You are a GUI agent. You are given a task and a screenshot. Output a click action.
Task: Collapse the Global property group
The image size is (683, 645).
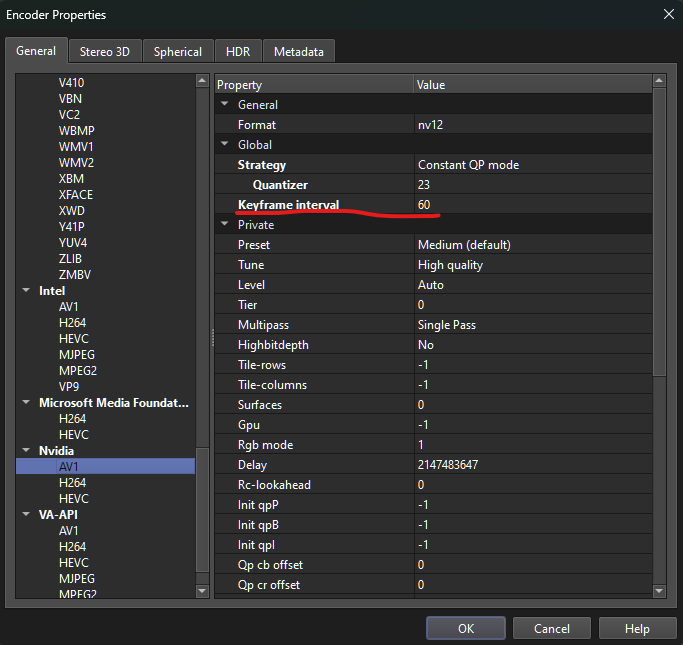pos(226,145)
